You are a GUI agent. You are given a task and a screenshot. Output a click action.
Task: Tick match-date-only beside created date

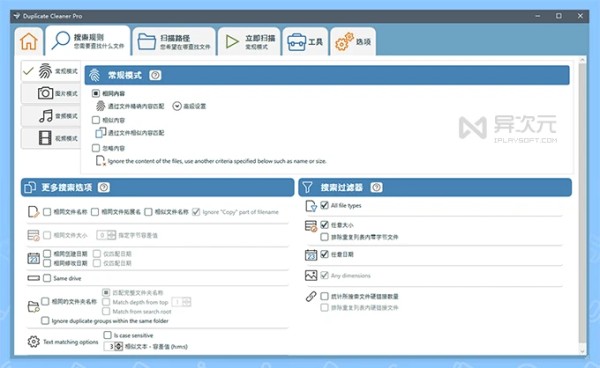point(97,254)
